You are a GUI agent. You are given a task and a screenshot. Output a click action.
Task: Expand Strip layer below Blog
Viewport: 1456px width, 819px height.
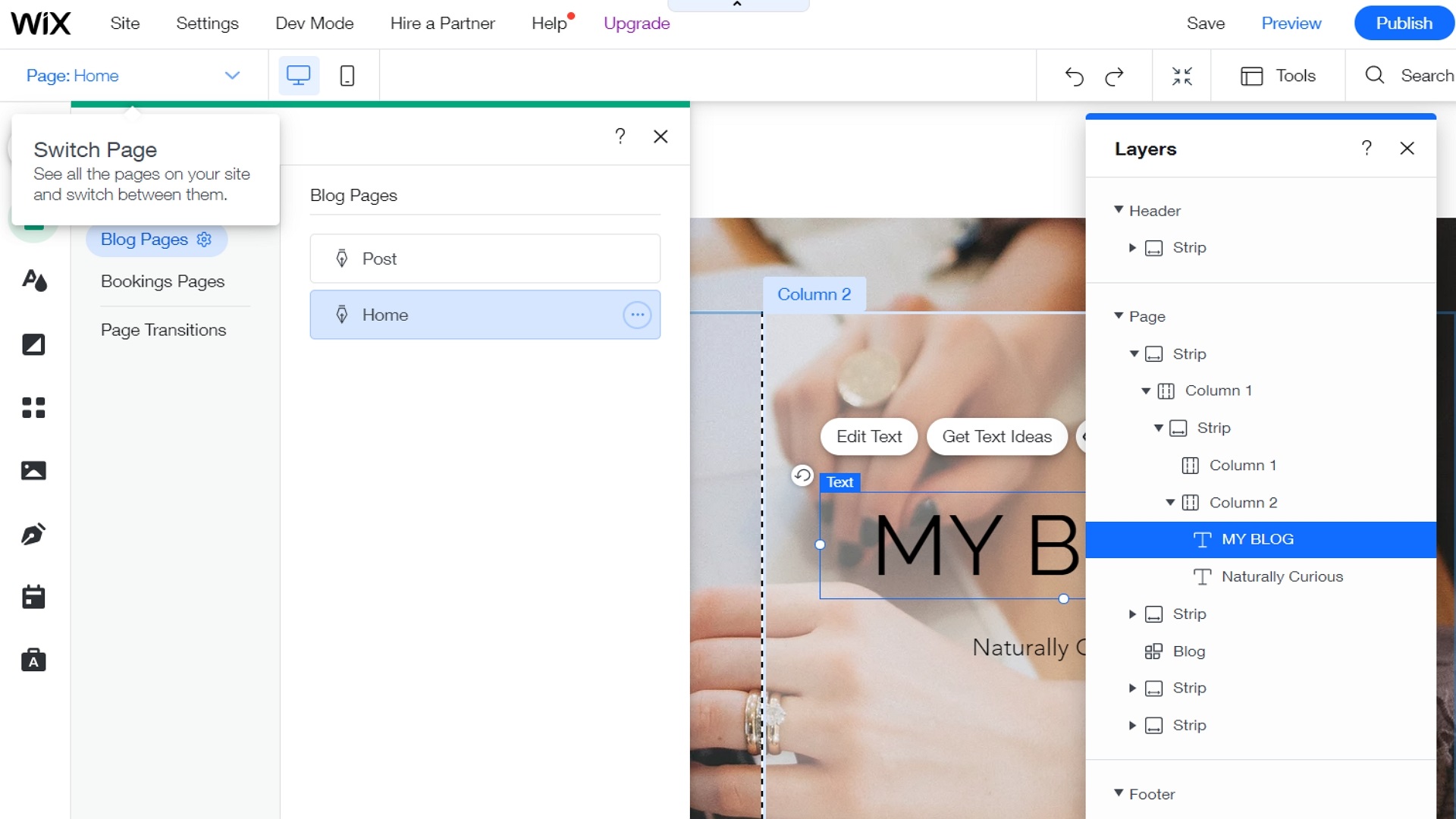(1132, 689)
